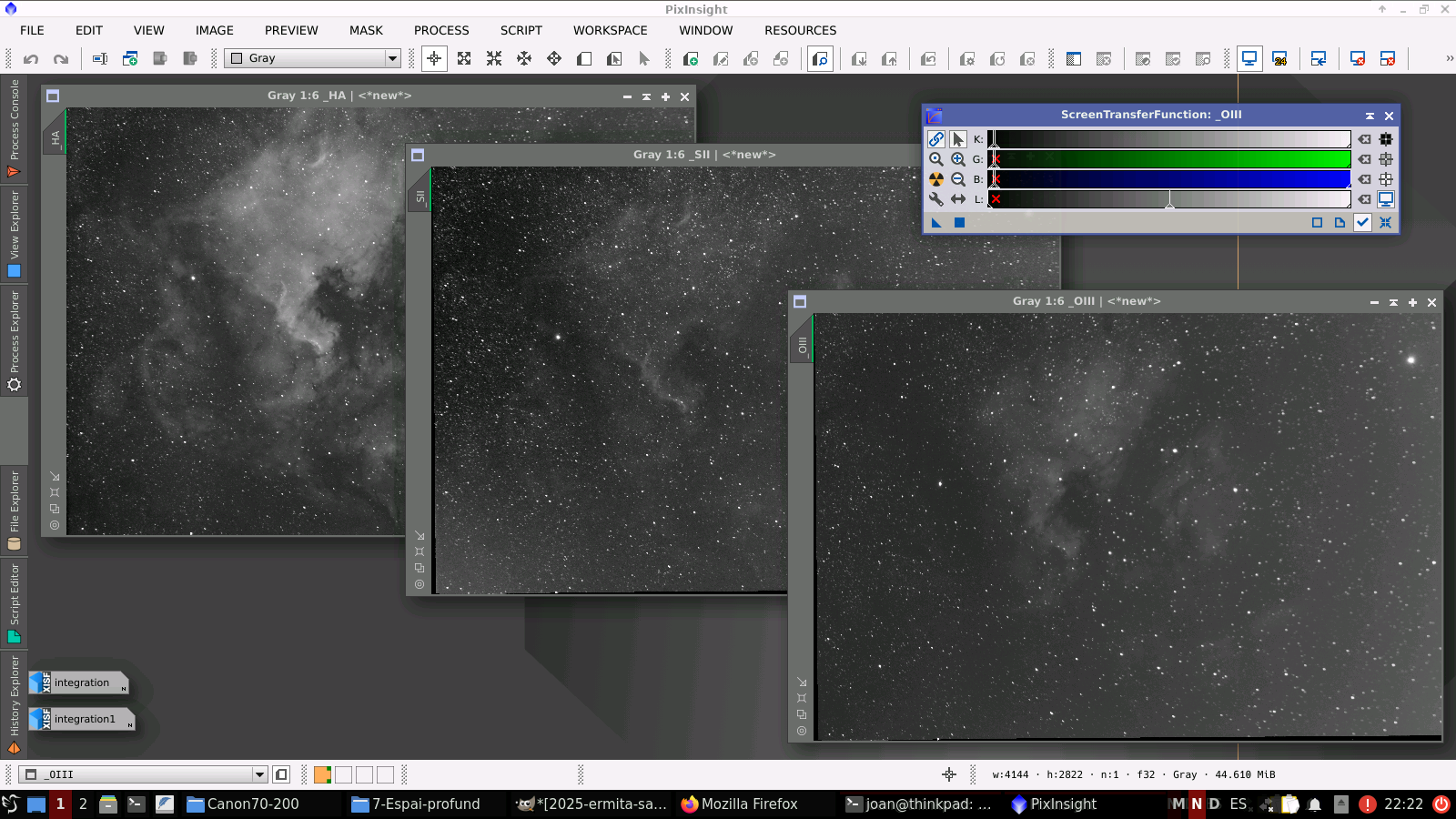Open the Gray channel selector dropdown
1456x819 pixels.
click(x=392, y=58)
